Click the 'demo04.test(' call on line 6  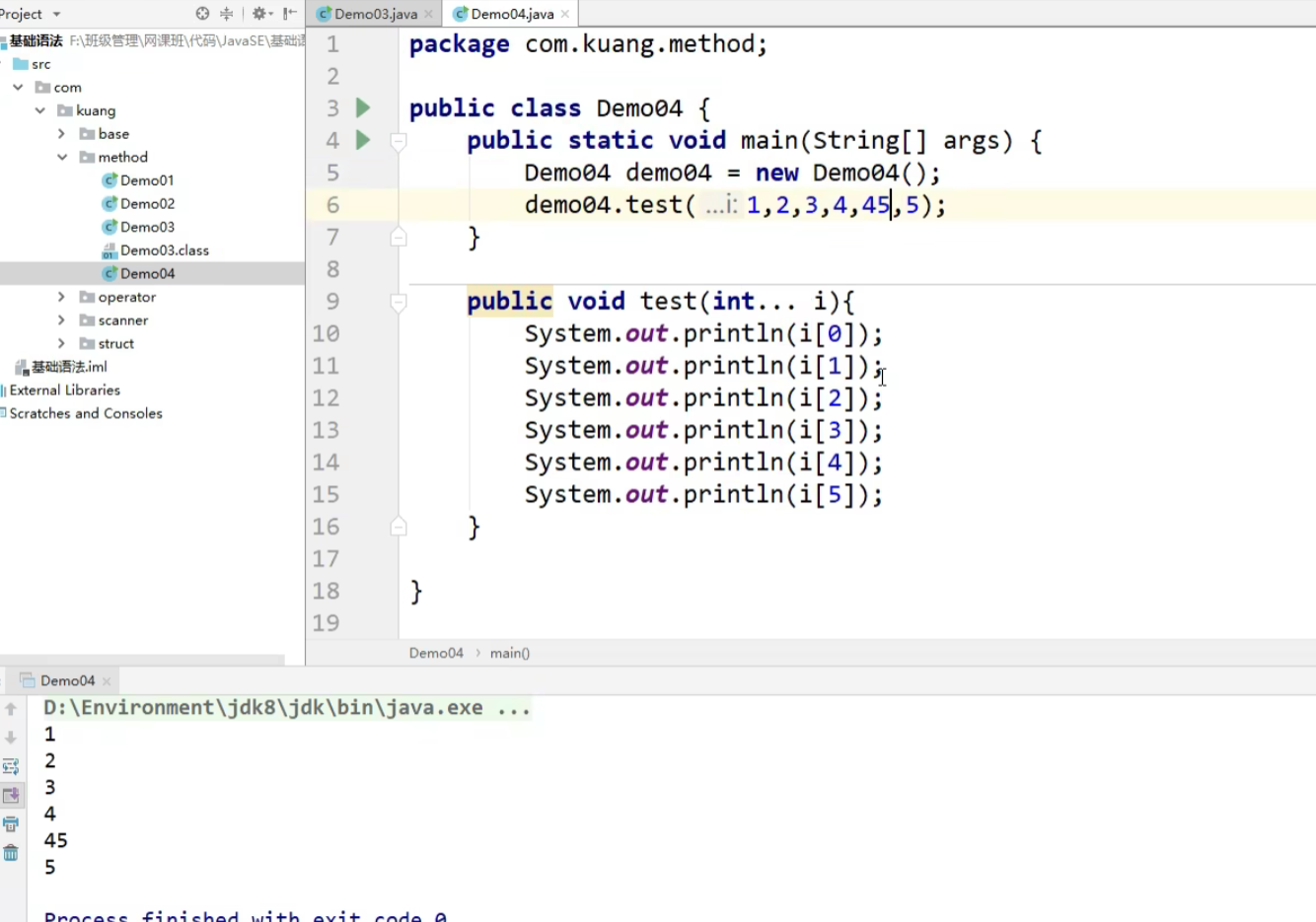point(610,205)
